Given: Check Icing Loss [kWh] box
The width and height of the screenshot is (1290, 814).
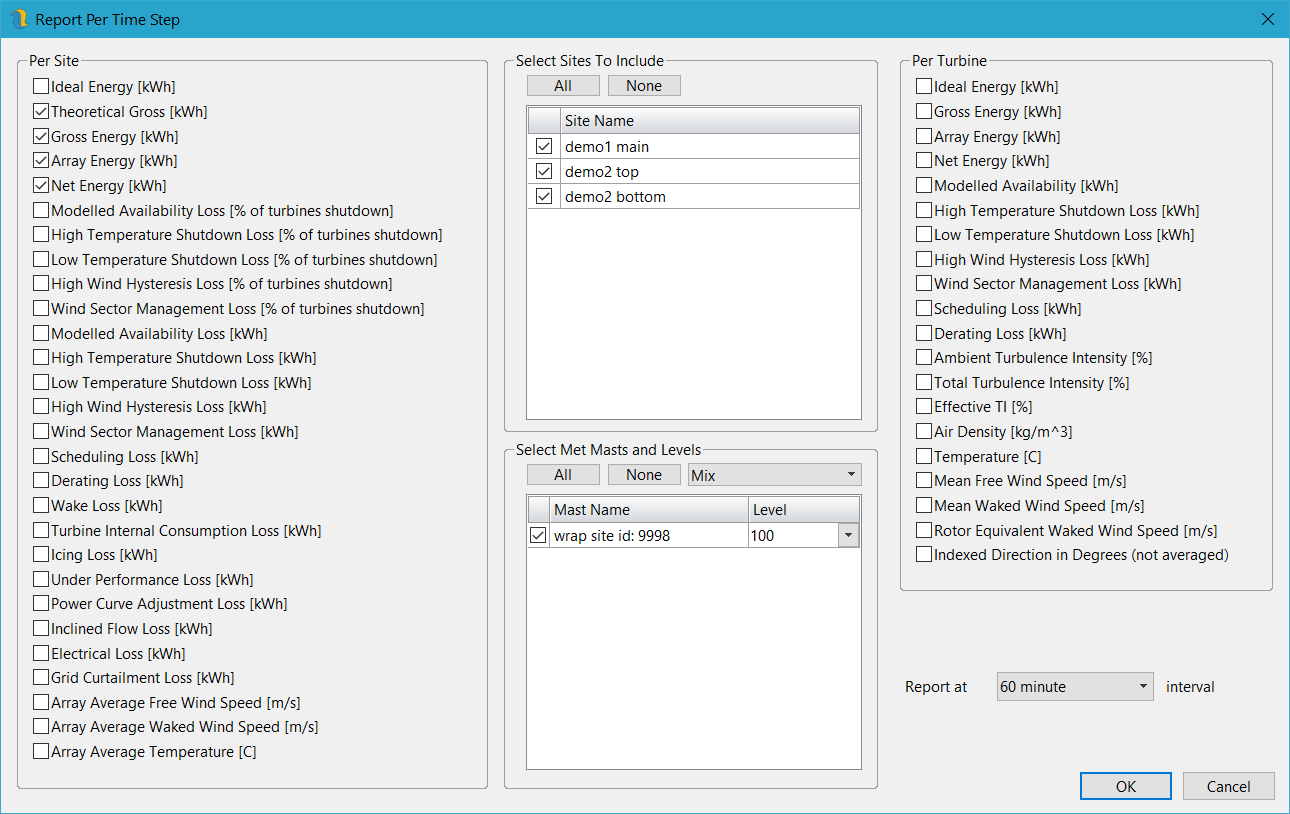Looking at the screenshot, I should pyautogui.click(x=41, y=555).
